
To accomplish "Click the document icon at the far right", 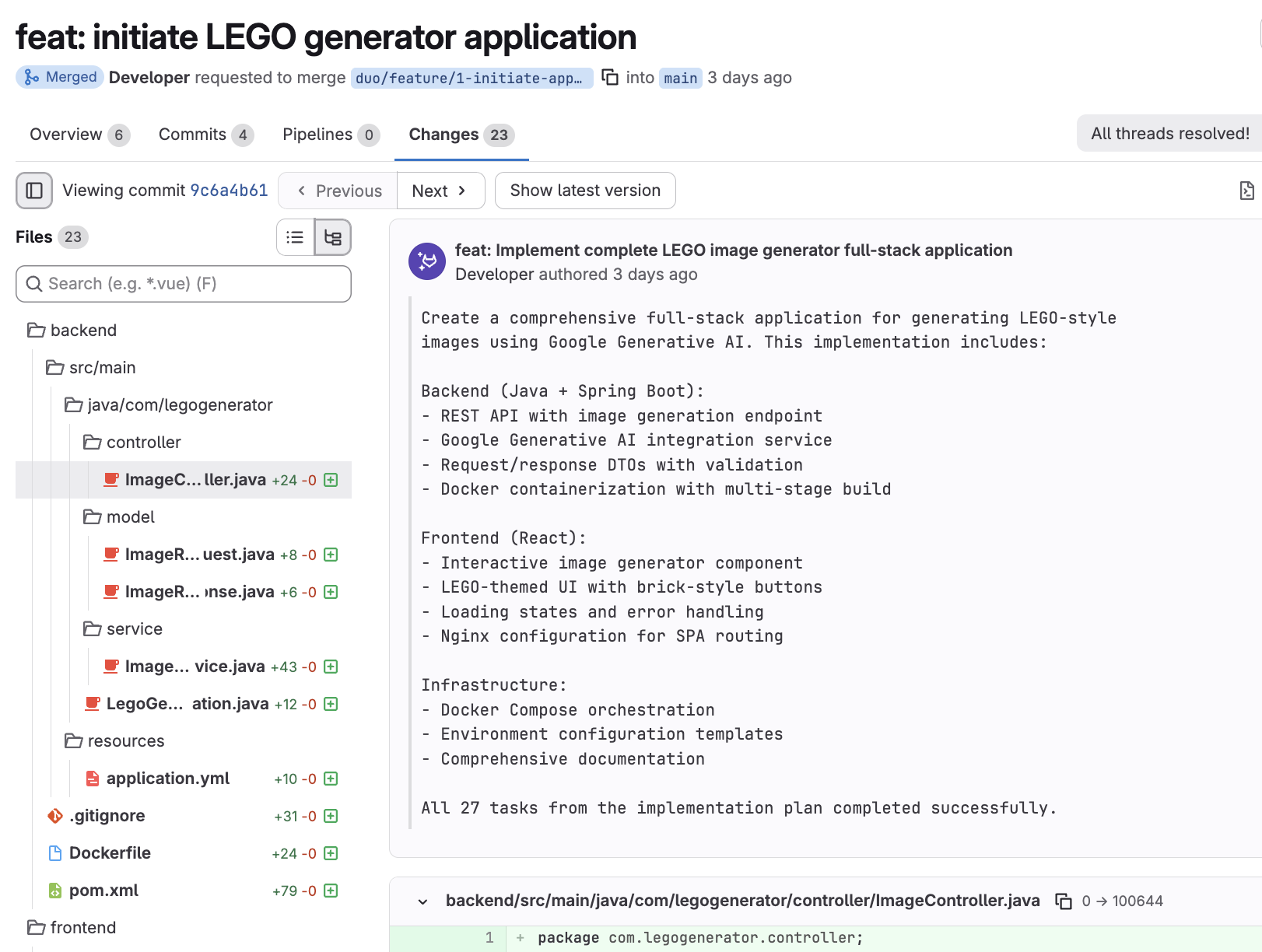I will pyautogui.click(x=1246, y=191).
